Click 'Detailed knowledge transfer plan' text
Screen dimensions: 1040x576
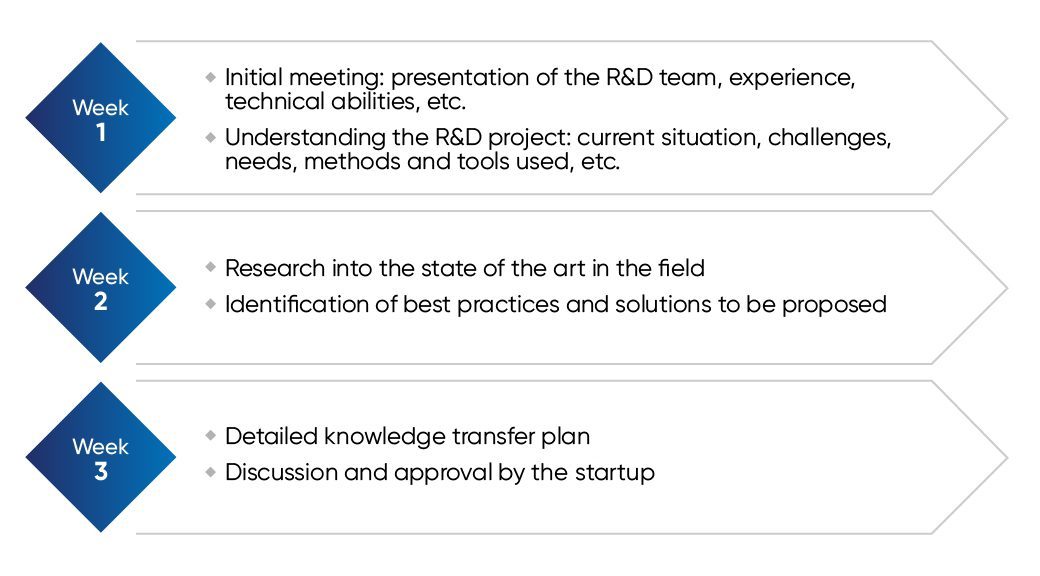[407, 437]
